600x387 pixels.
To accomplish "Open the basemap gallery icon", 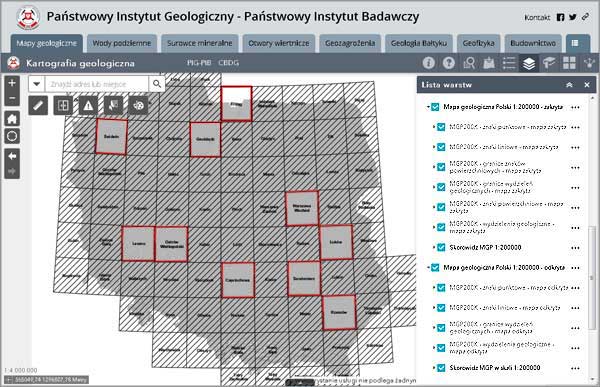I will click(x=489, y=63).
